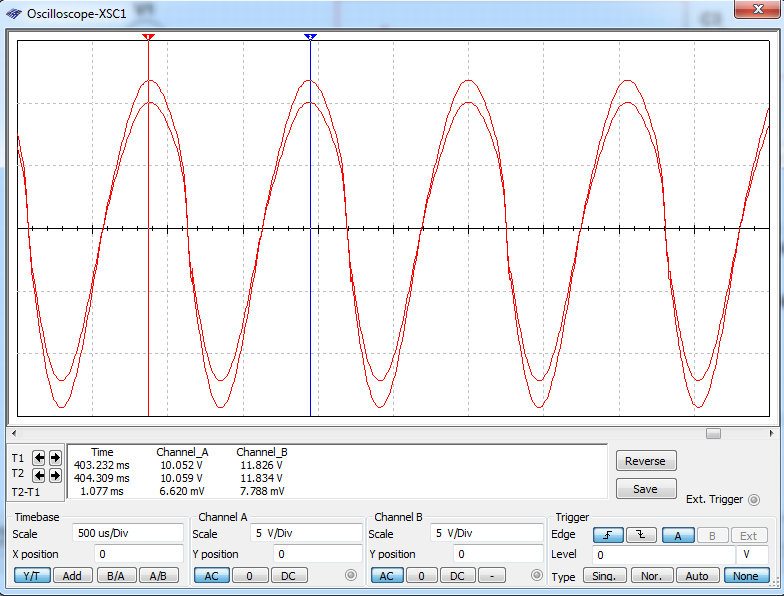This screenshot has height=596, width=784.
Task: Set Channel B to DC coupling
Action: [x=457, y=575]
